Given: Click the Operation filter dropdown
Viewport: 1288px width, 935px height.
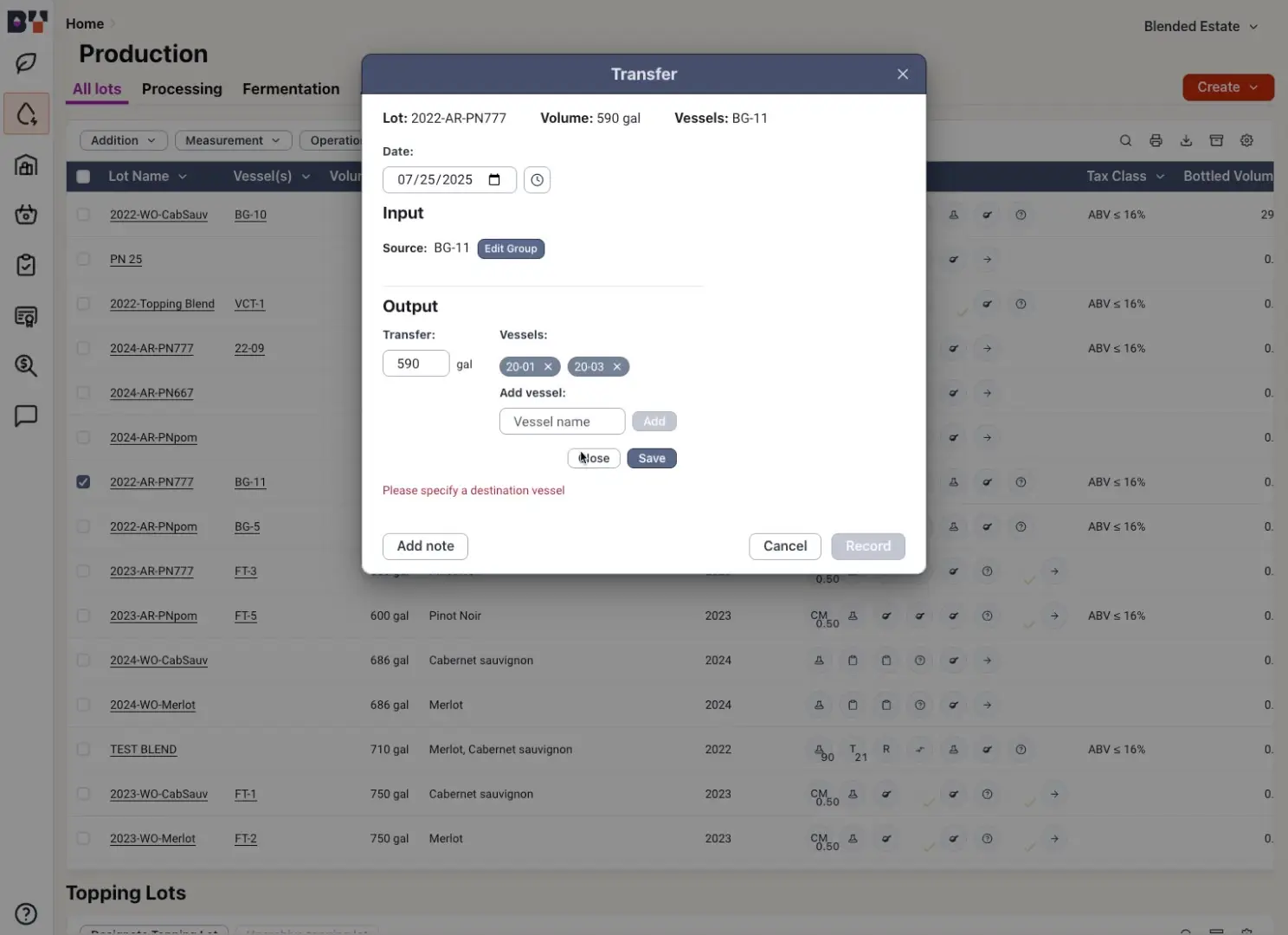Looking at the screenshot, I should tap(332, 140).
